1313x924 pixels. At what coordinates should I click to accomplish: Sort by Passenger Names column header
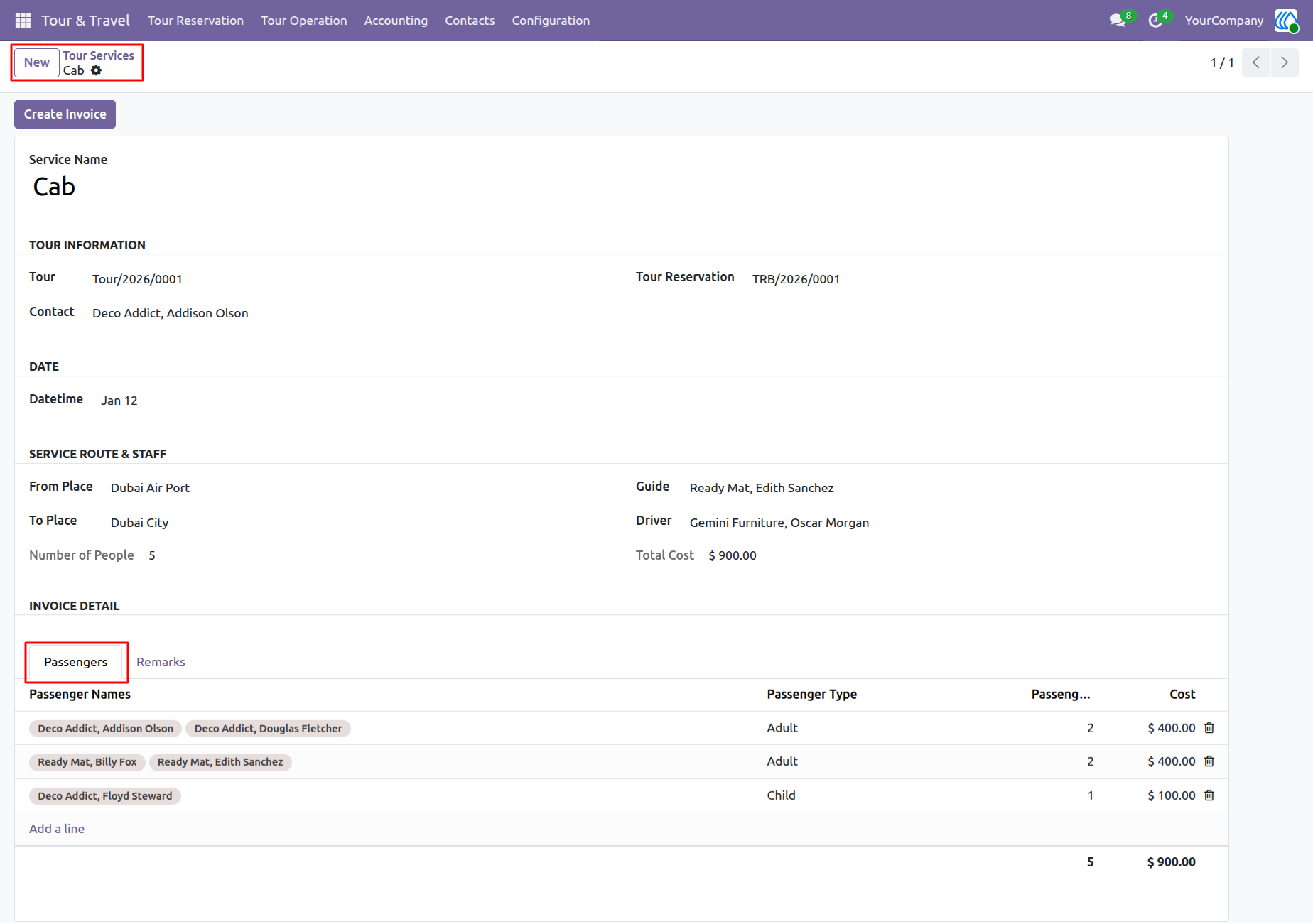coord(80,695)
